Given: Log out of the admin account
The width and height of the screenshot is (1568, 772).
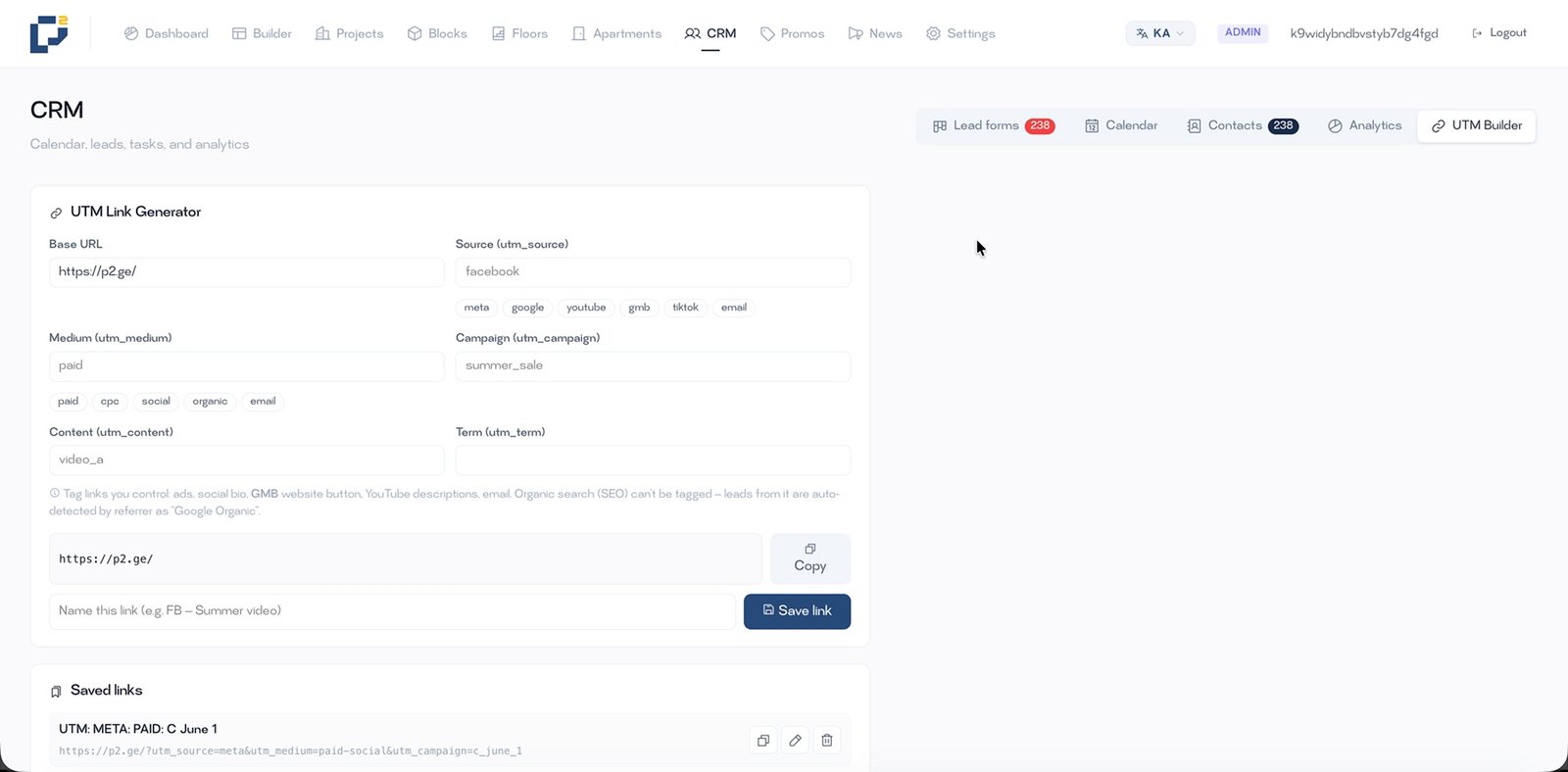Looking at the screenshot, I should coord(1498,33).
